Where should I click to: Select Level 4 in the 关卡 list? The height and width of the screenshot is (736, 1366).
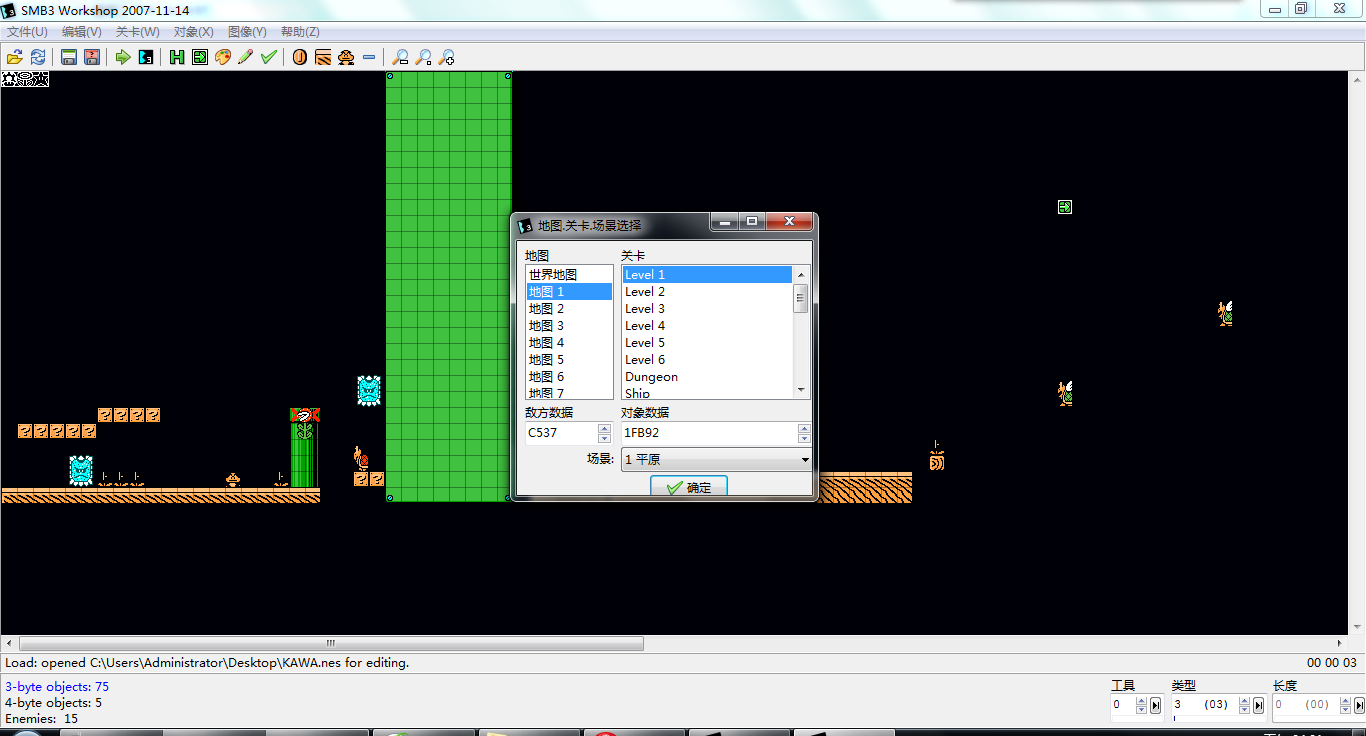(x=707, y=326)
